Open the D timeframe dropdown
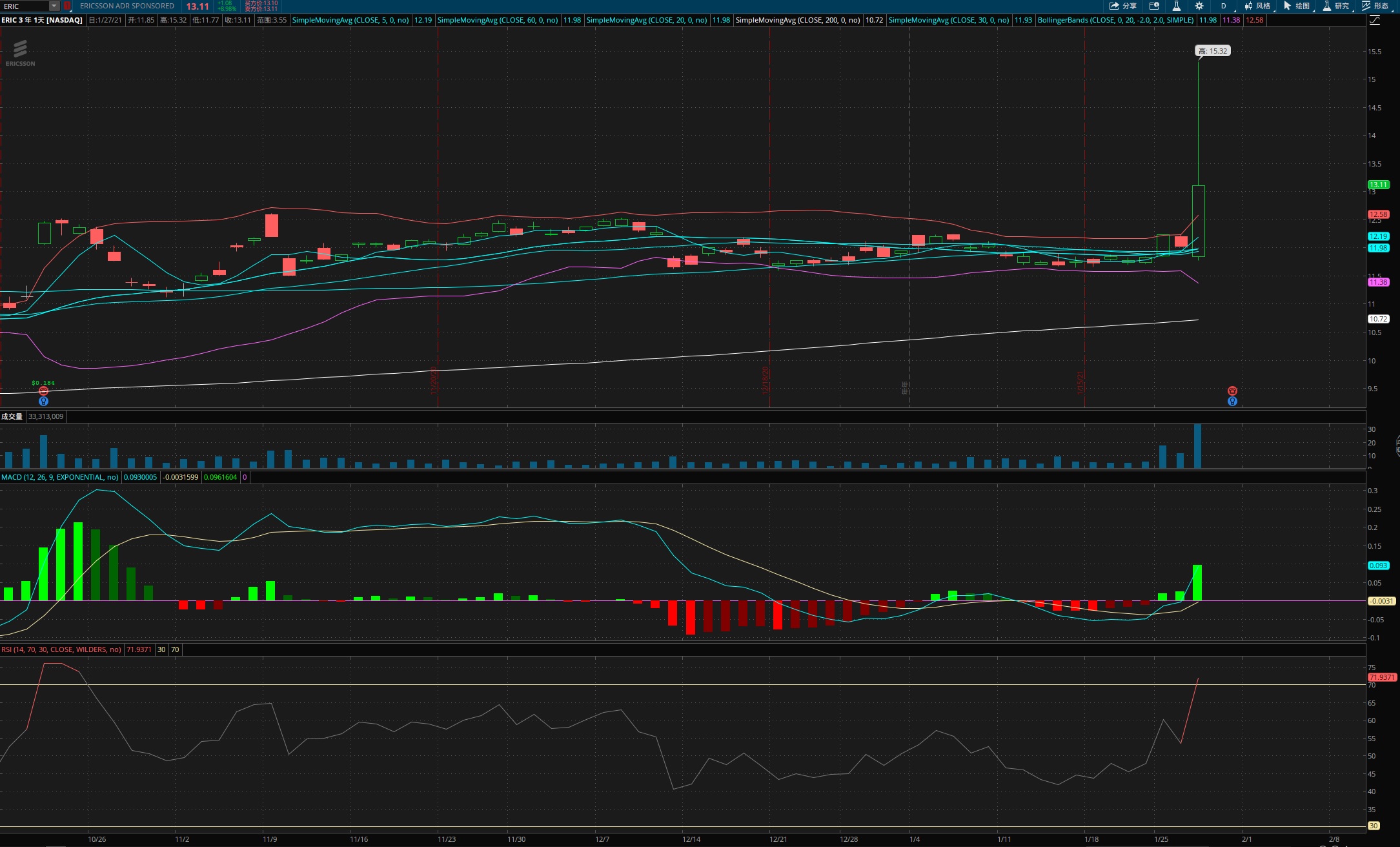1400x847 pixels. pyautogui.click(x=1224, y=6)
